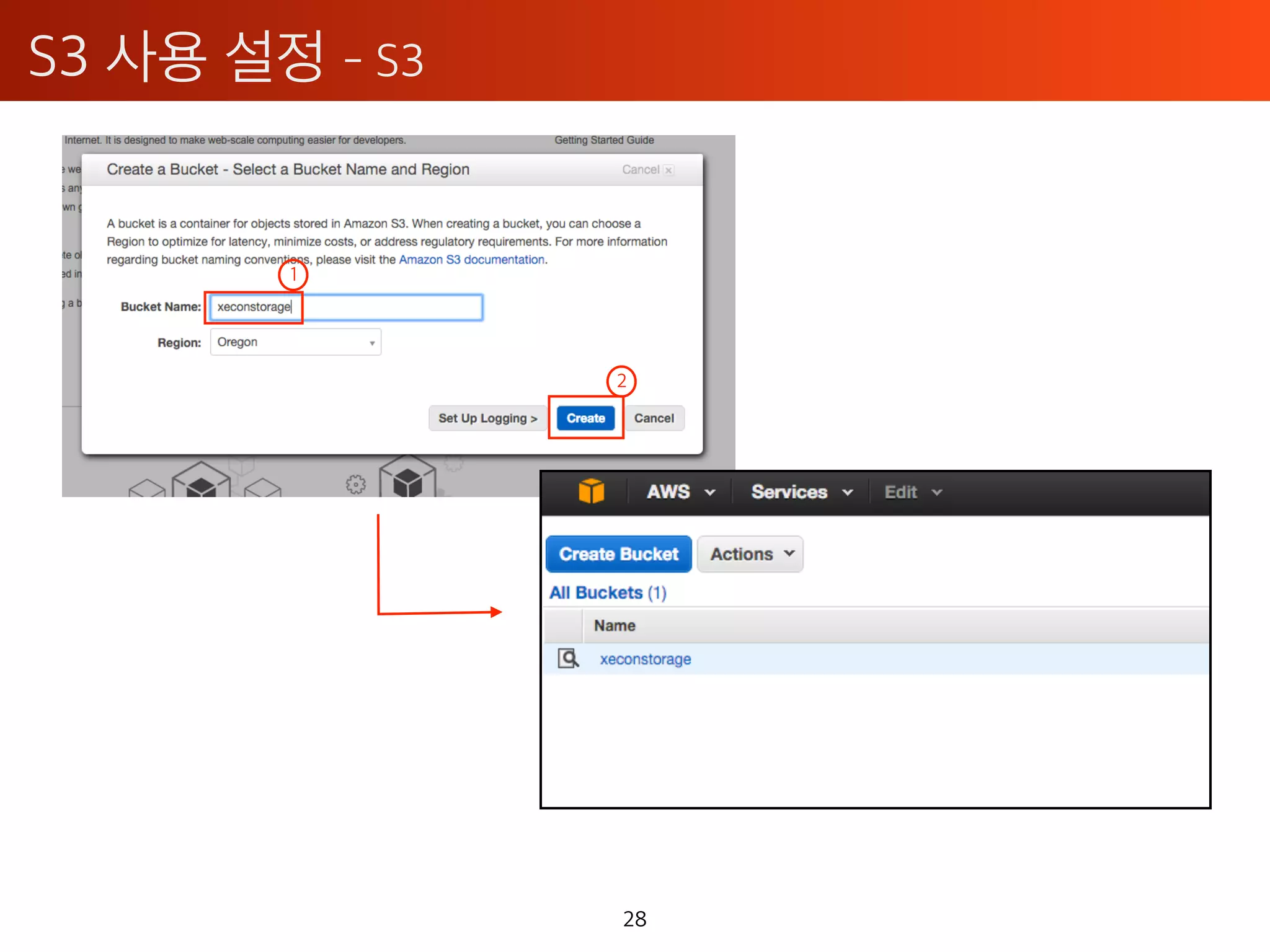The width and height of the screenshot is (1270, 952).
Task: Click the dialog title Create a Bucket
Action: (x=288, y=169)
